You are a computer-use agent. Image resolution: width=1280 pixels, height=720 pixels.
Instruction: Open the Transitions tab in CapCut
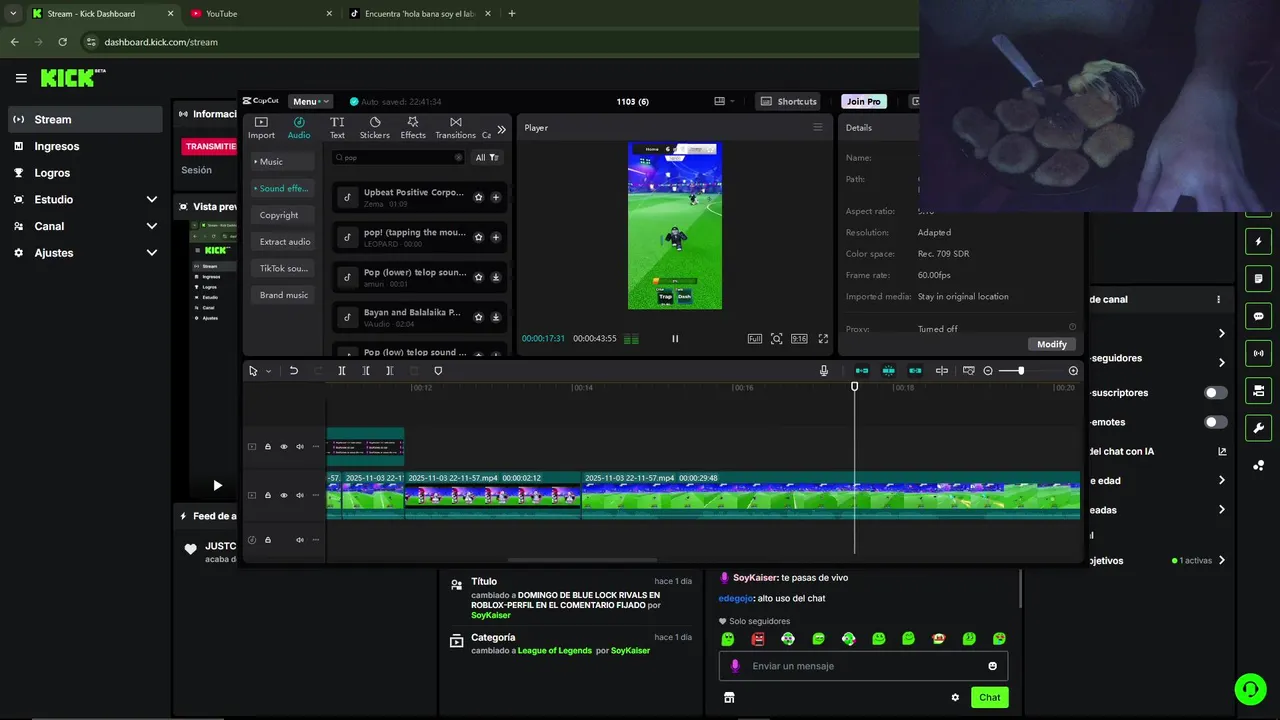(x=455, y=128)
